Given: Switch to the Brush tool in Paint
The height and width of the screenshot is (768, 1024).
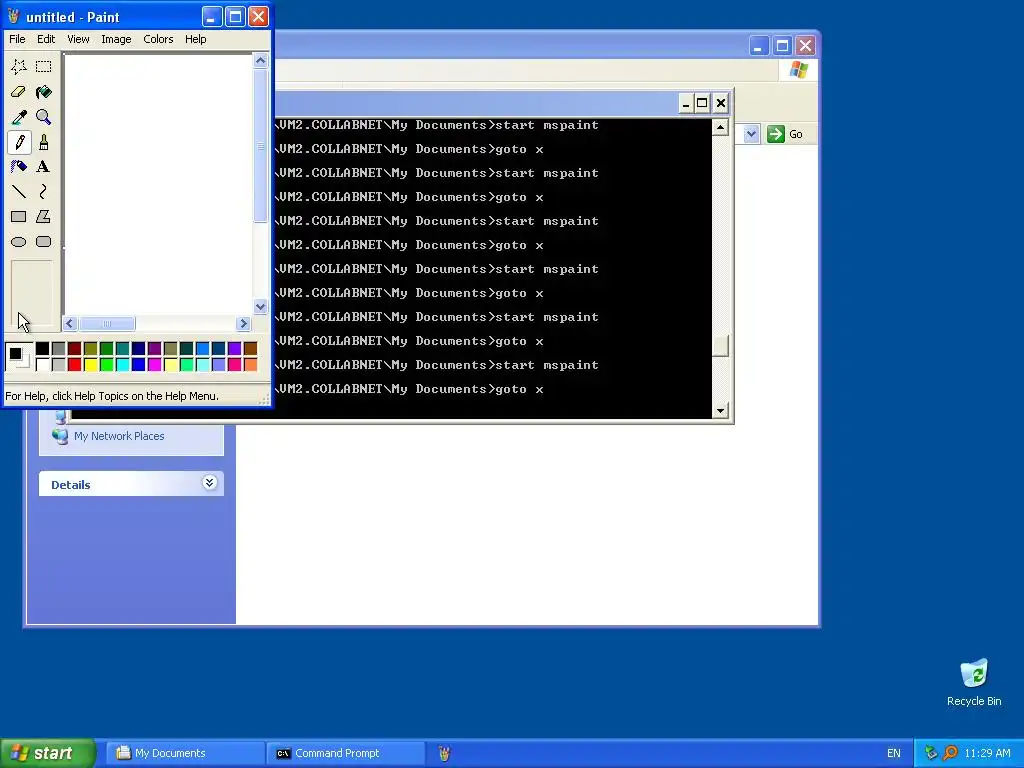Looking at the screenshot, I should coord(44,142).
